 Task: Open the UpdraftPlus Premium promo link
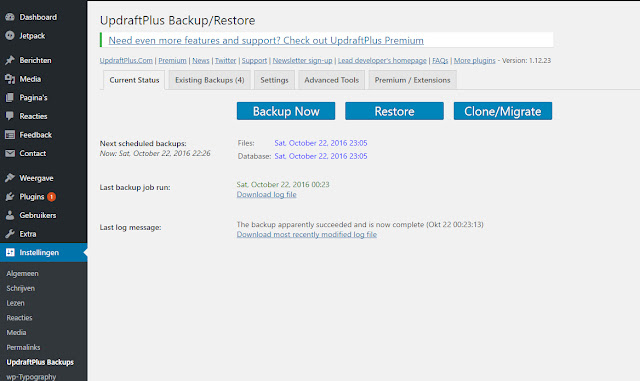click(x=266, y=40)
